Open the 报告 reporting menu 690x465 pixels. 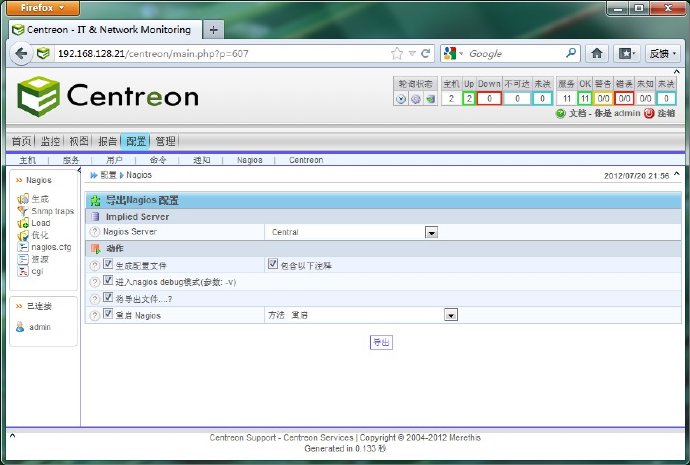(107, 141)
